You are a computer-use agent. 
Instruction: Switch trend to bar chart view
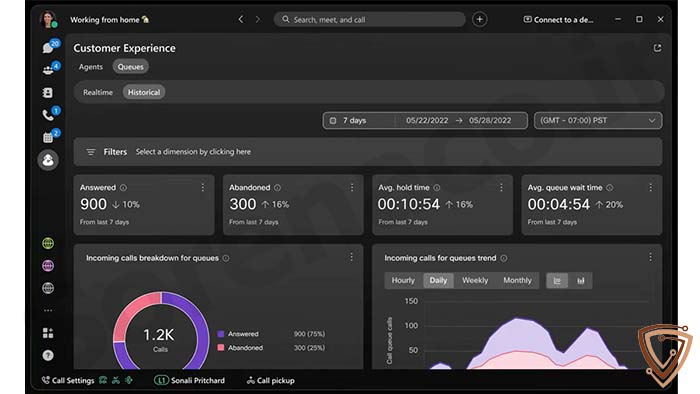[x=580, y=281]
